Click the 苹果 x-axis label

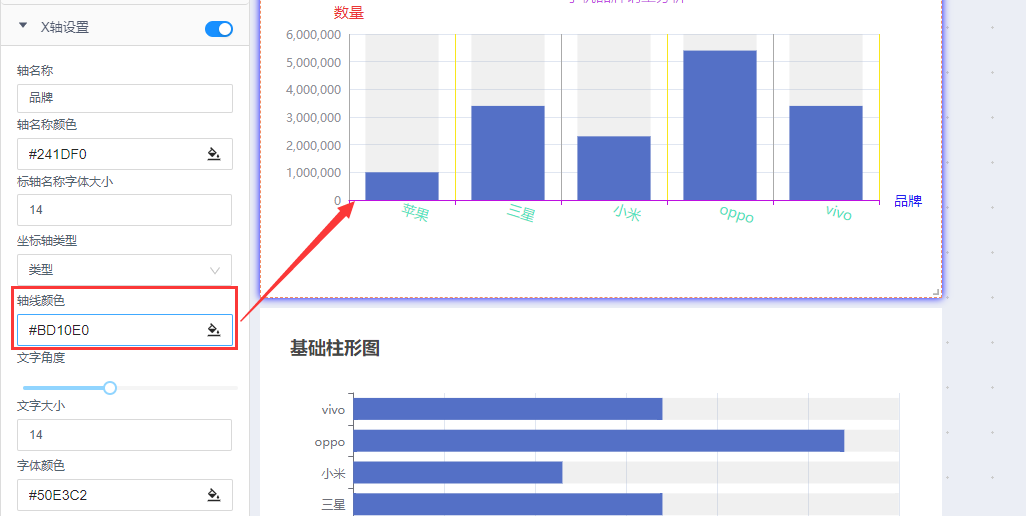click(416, 213)
